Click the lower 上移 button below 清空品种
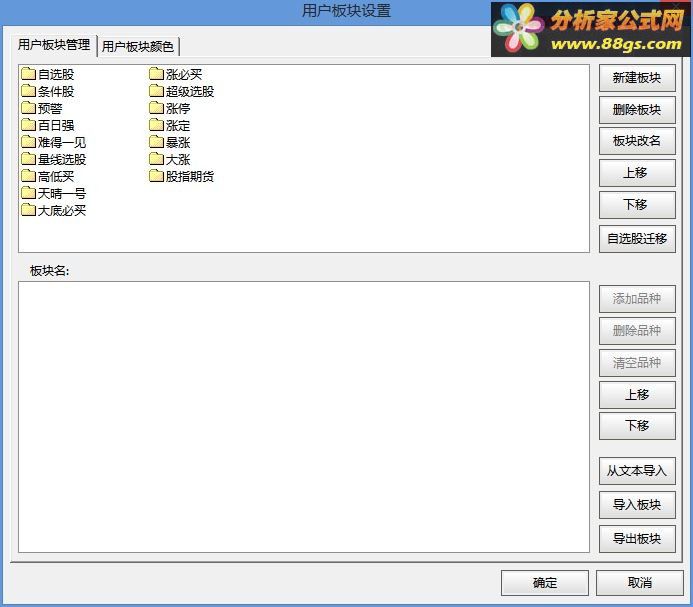This screenshot has height=607, width=693. click(x=637, y=394)
